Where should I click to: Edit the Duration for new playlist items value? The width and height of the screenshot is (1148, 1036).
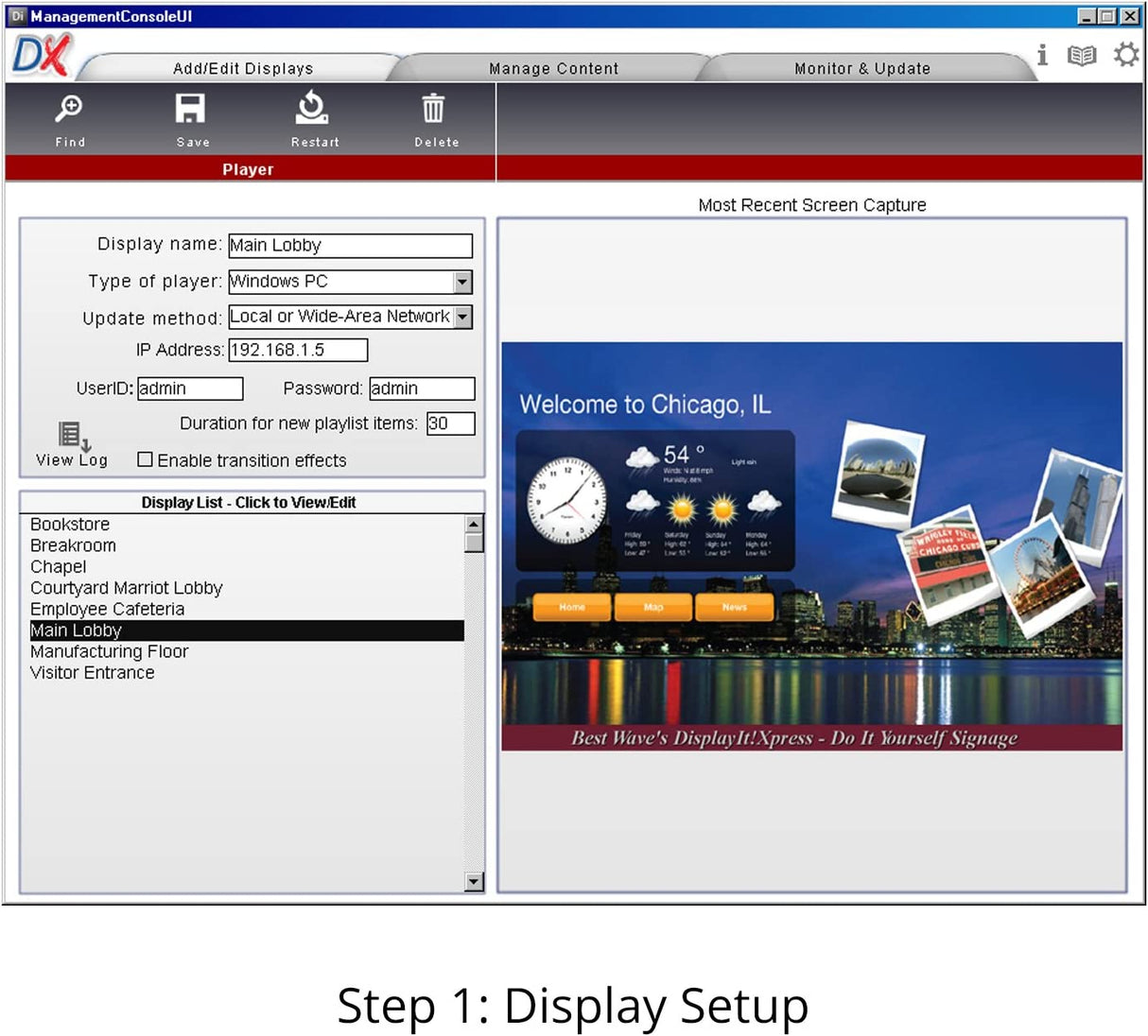coord(450,423)
